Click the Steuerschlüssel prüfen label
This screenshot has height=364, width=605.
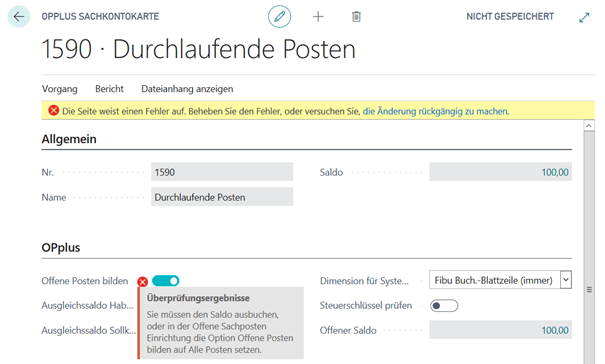[x=365, y=306]
